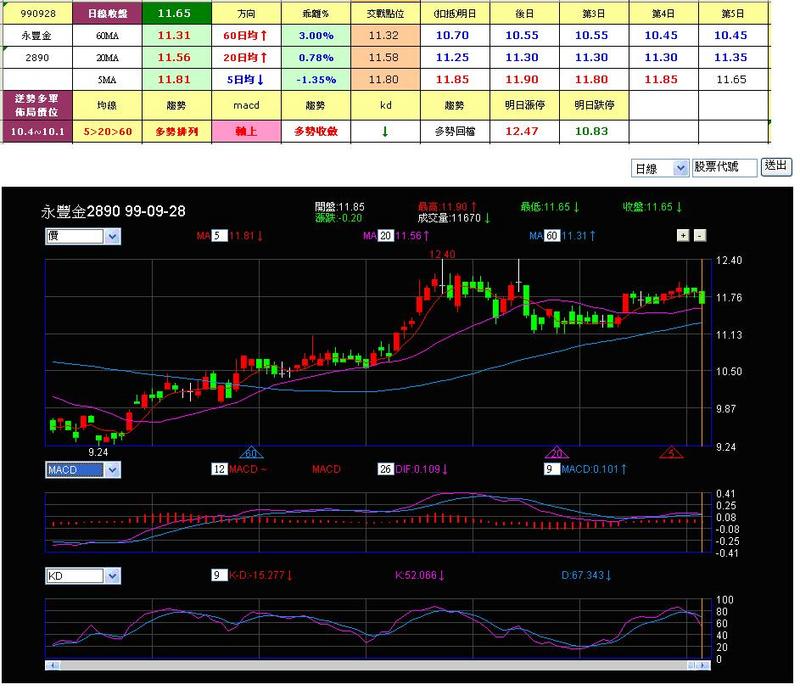Image resolution: width=800 pixels, height=690 pixels.
Task: Click the red 5-day triangle marker
Action: pyautogui.click(x=675, y=453)
